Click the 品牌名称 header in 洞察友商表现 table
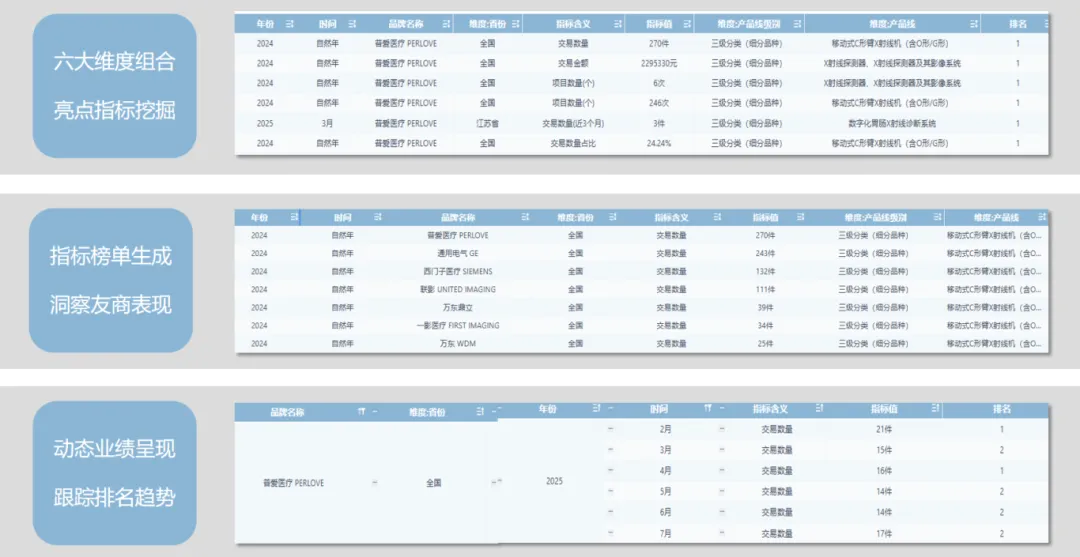The height and width of the screenshot is (557, 1080). click(x=458, y=217)
